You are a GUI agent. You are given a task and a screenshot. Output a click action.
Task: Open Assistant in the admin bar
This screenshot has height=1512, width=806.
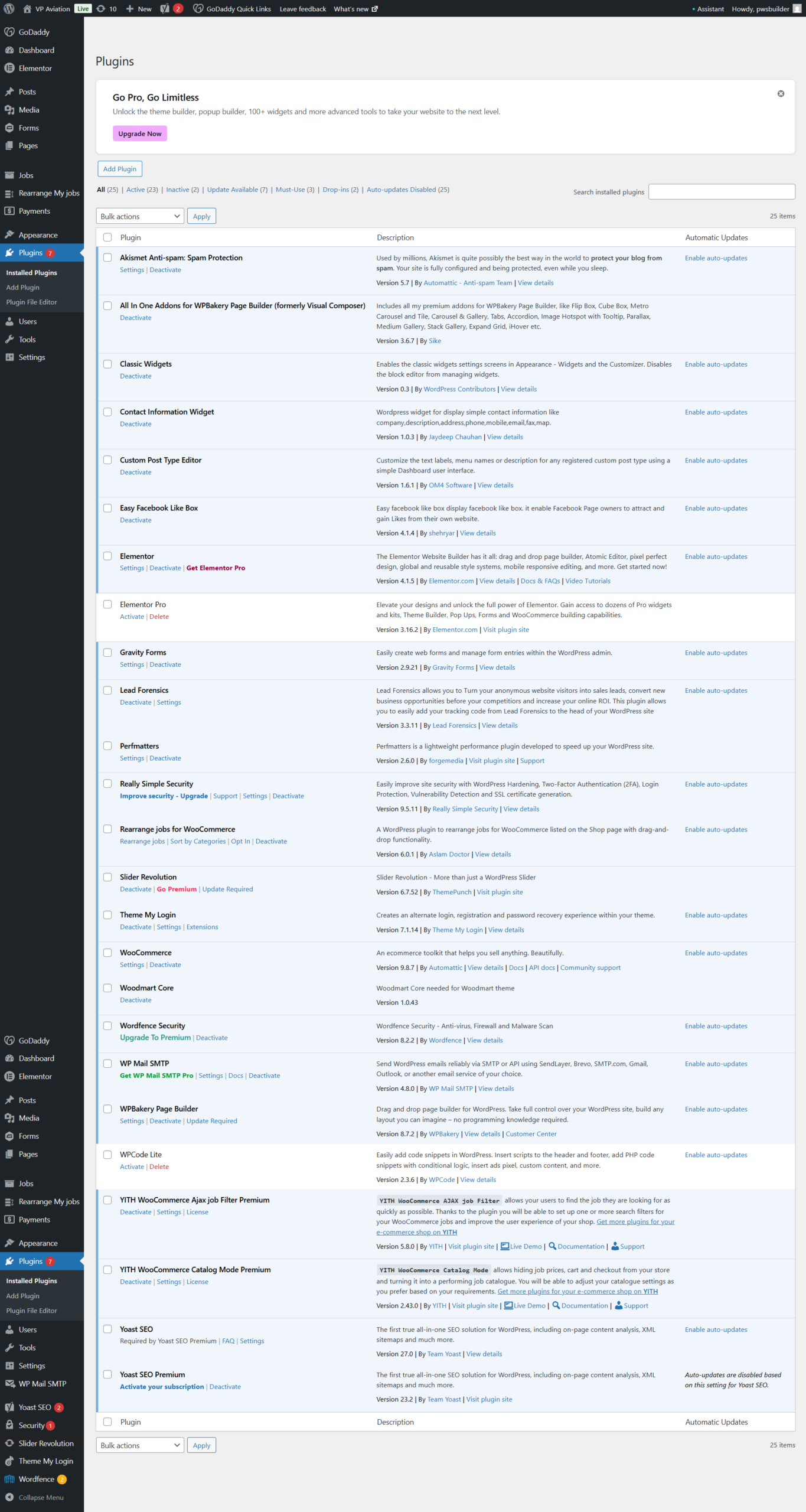coord(709,9)
